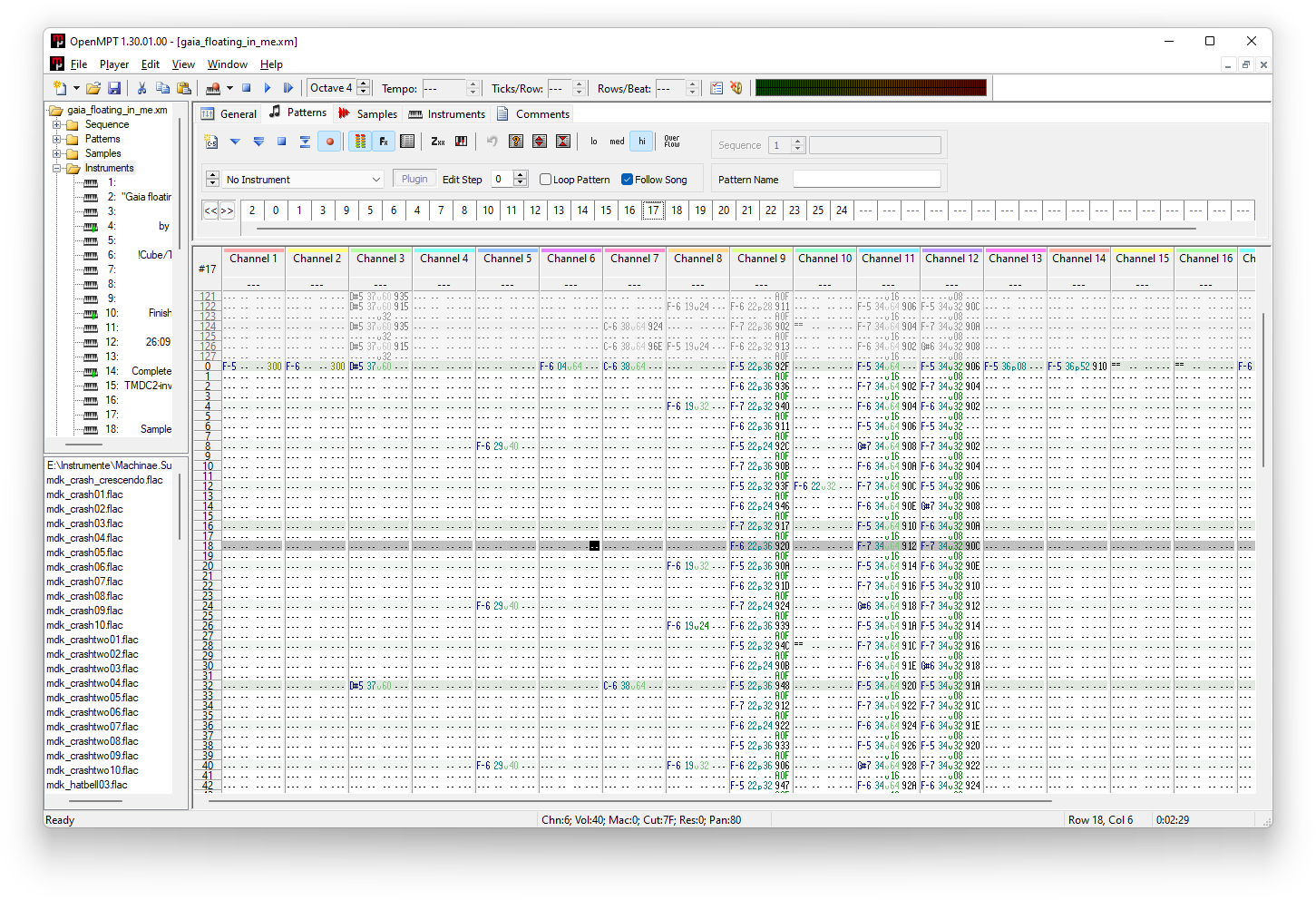Click the Zxx macro configuration icon
1316x900 pixels.
(x=438, y=142)
